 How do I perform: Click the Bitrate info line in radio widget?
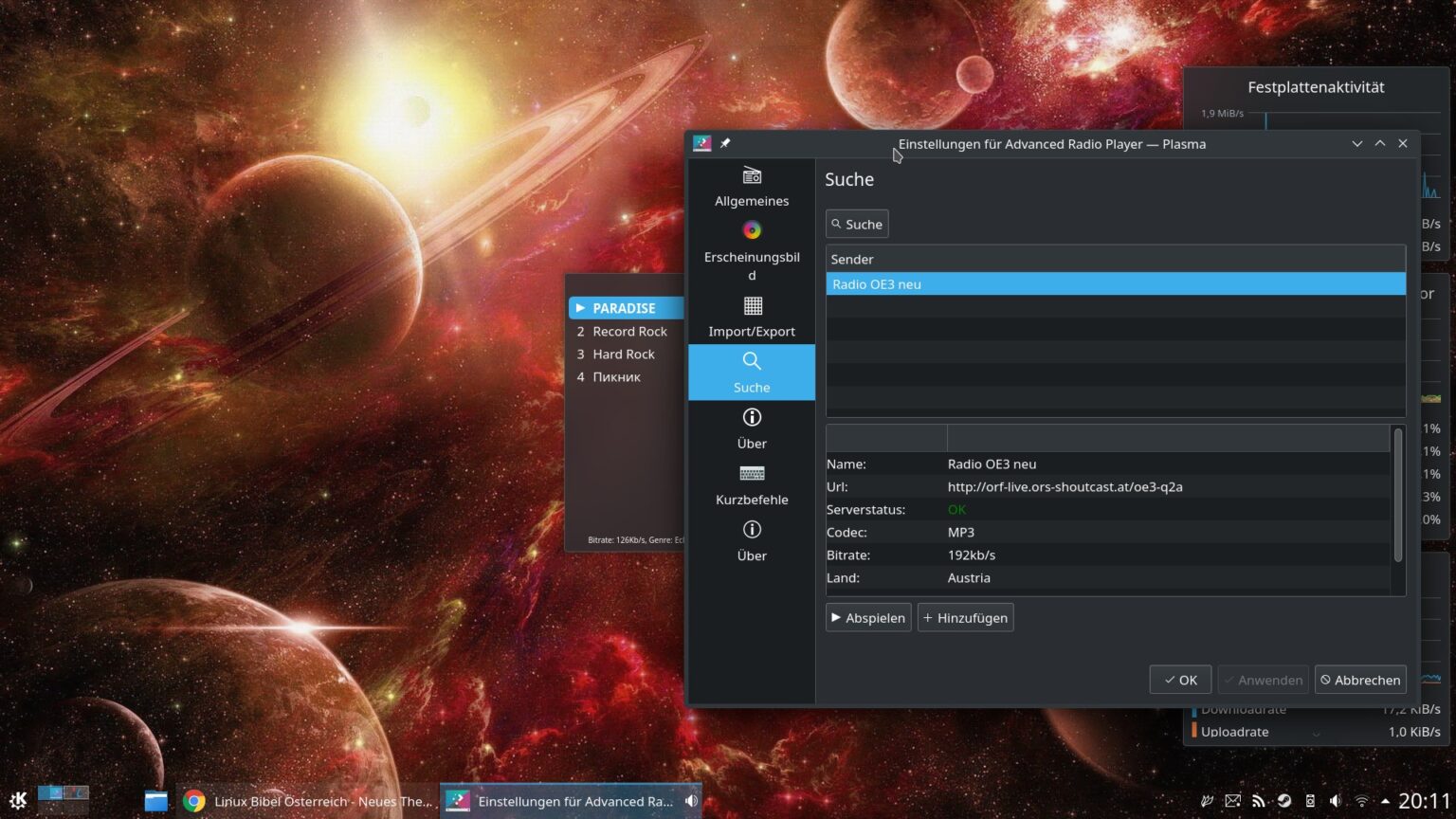click(635, 540)
